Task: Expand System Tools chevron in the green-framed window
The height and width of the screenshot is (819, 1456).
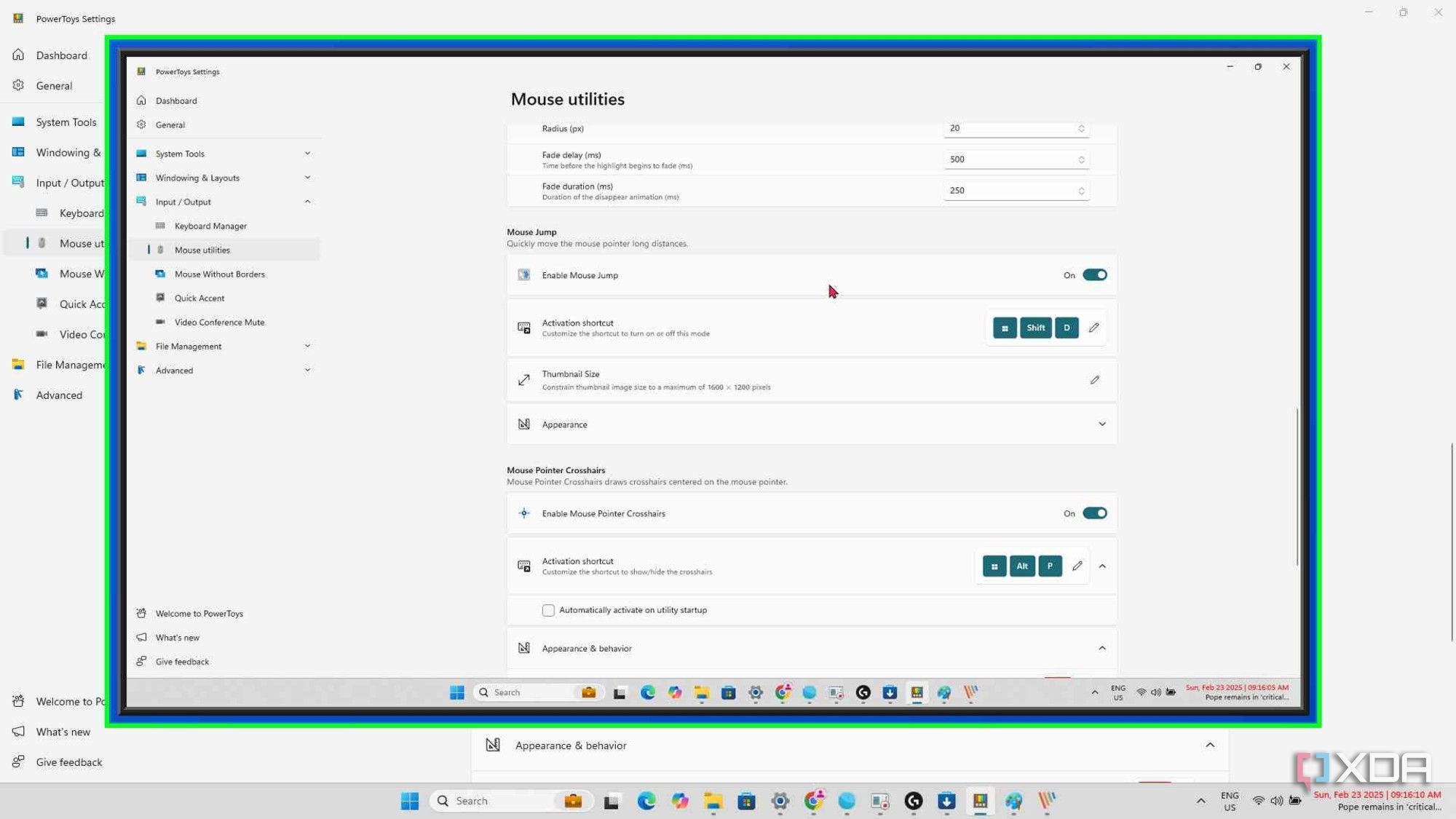Action: pyautogui.click(x=307, y=154)
